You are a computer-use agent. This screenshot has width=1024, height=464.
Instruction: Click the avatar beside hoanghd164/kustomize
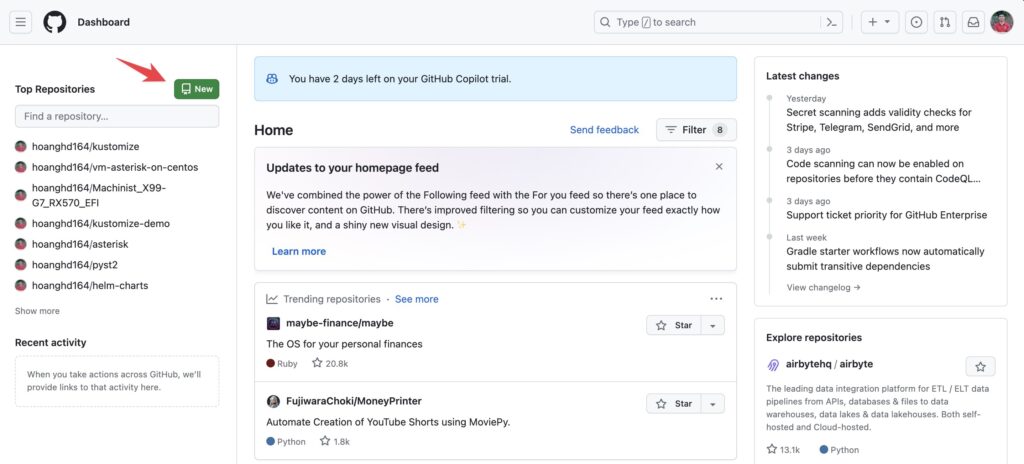21,146
